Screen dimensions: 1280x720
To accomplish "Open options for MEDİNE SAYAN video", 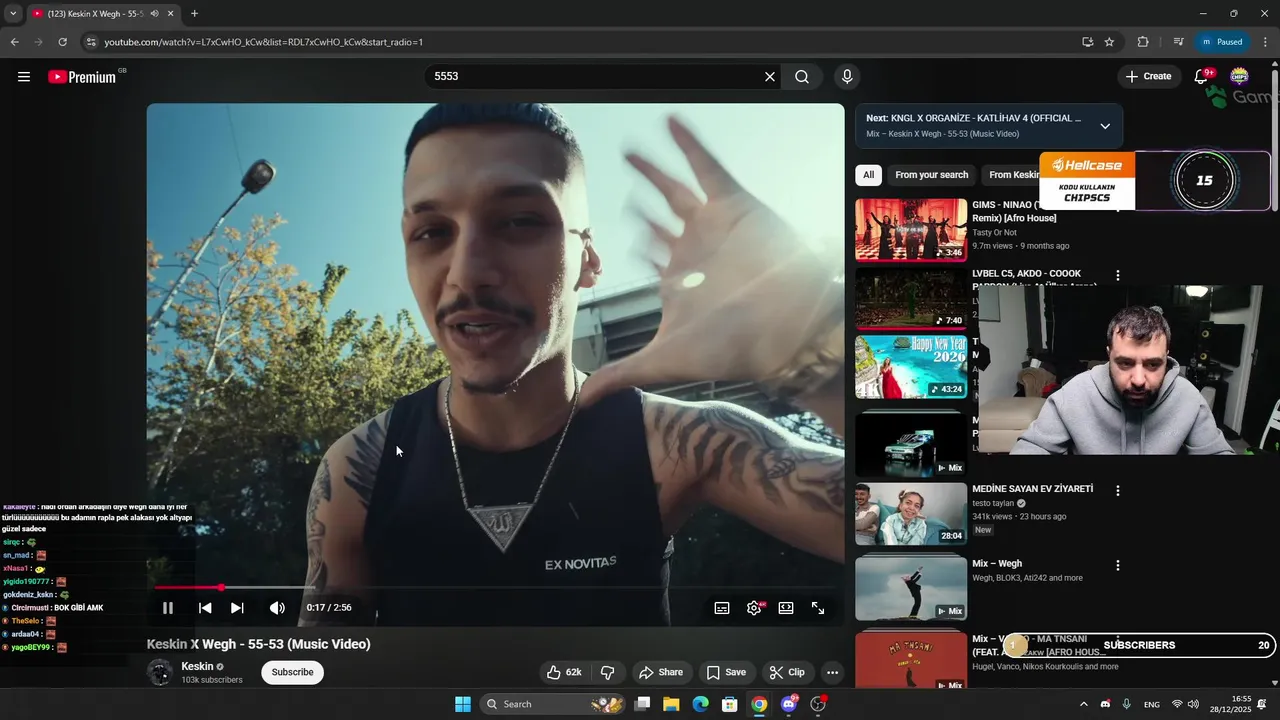I will click(x=1118, y=491).
